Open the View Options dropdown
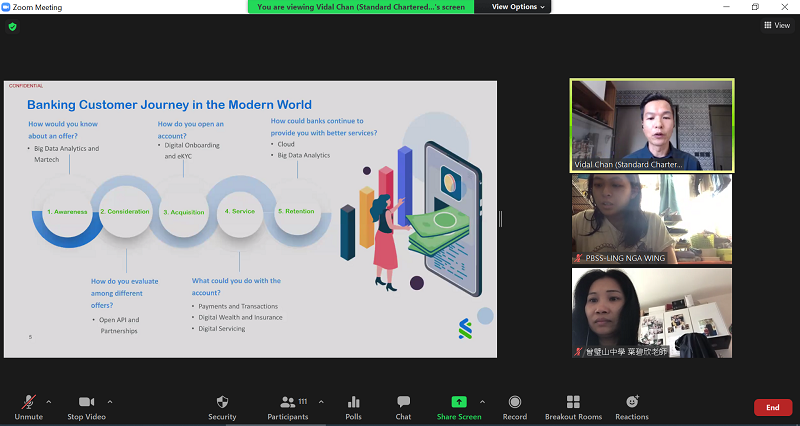This screenshot has height=426, width=800. coord(519,7)
